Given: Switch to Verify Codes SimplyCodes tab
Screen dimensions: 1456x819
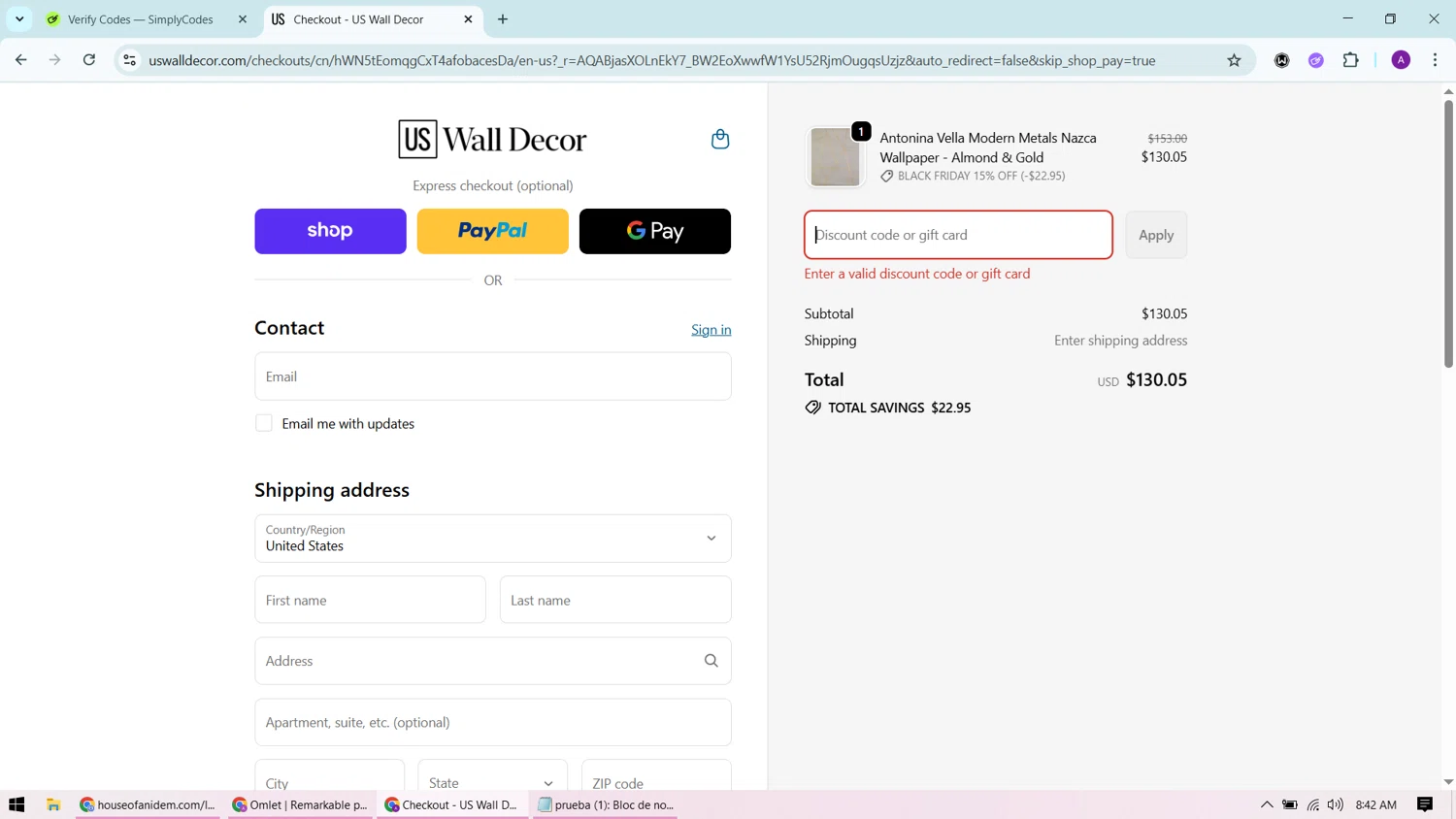Looking at the screenshot, I should 149,19.
